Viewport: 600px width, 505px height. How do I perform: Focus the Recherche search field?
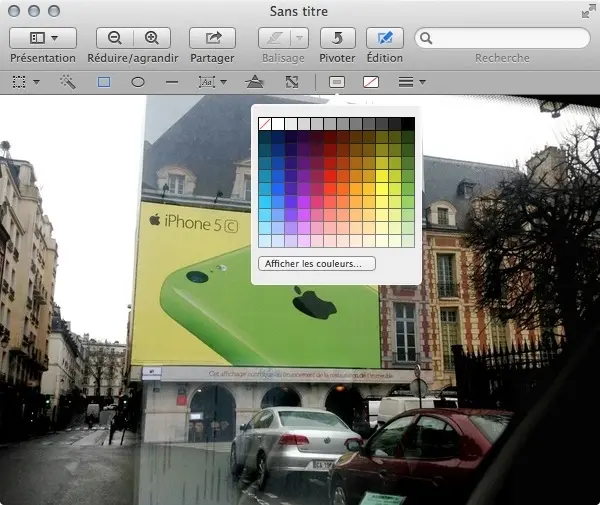[502, 38]
